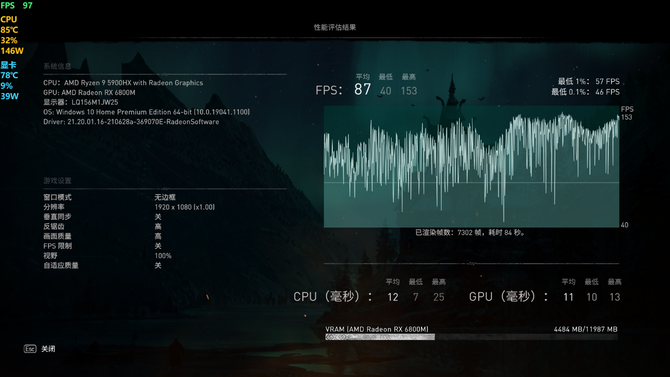Viewport: 670px width, 377px height.
Task: Click the FPS 97 overlay counter
Action: pyautogui.click(x=17, y=6)
